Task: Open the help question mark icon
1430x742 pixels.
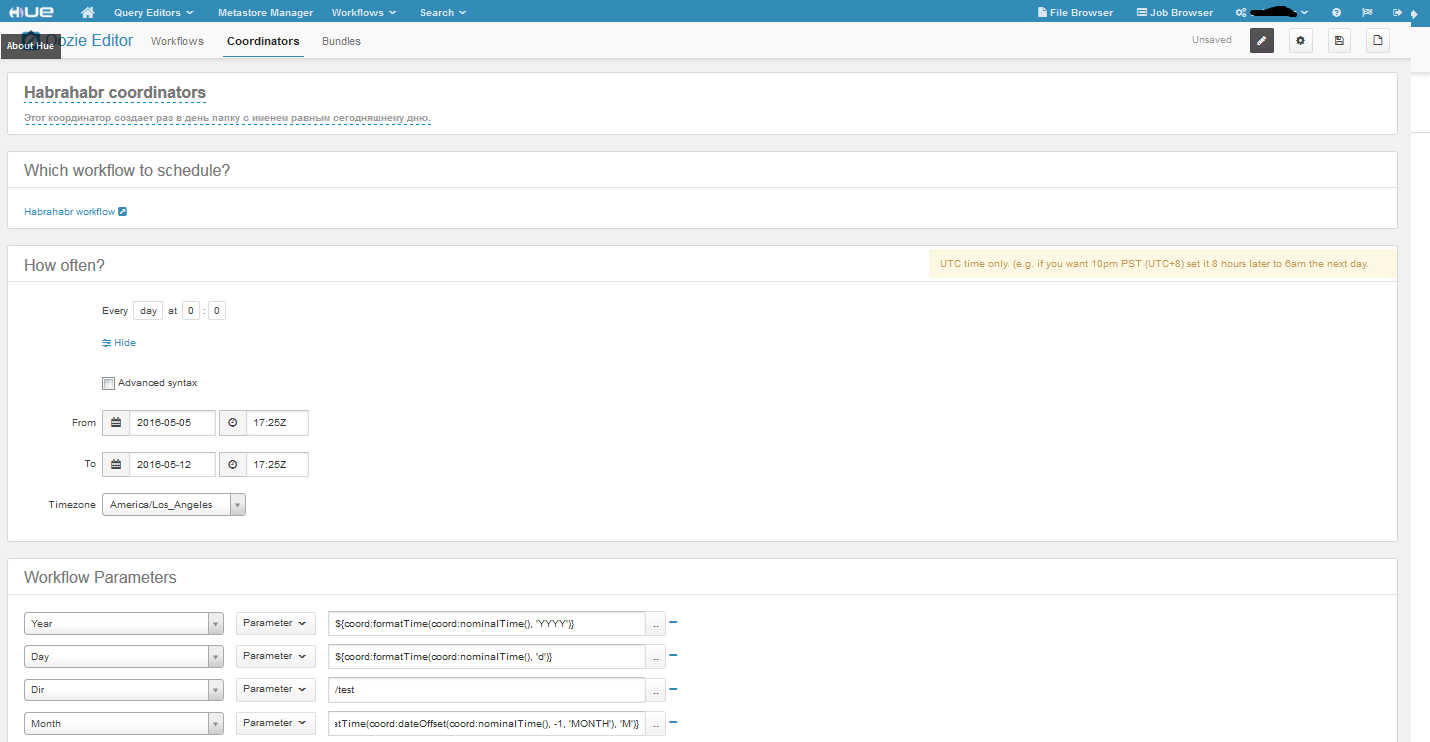Action: coord(1336,12)
